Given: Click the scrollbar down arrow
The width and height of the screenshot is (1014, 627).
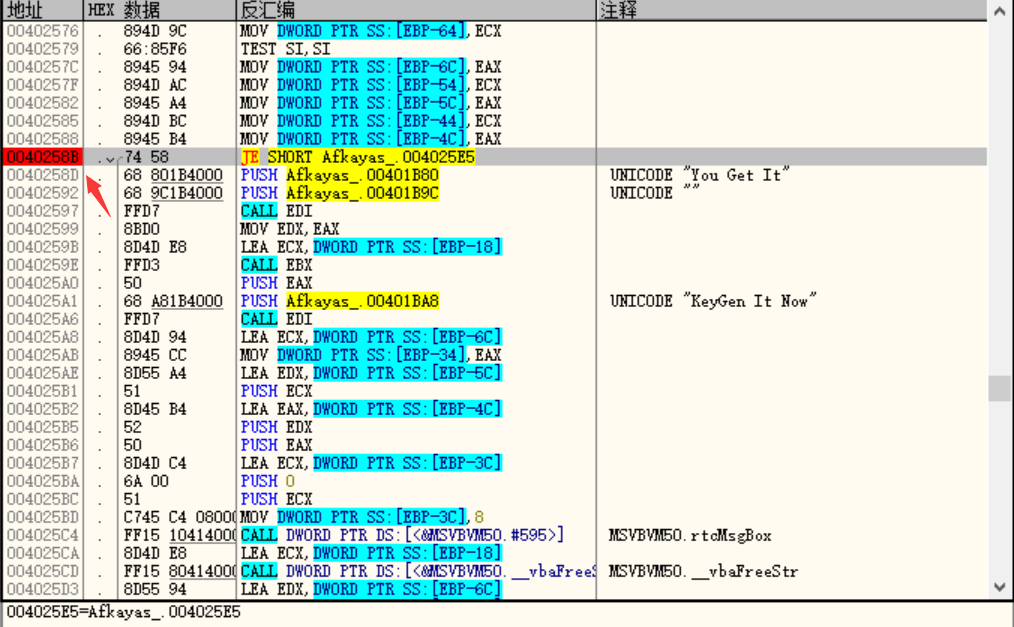Looking at the screenshot, I should click(x=999, y=587).
